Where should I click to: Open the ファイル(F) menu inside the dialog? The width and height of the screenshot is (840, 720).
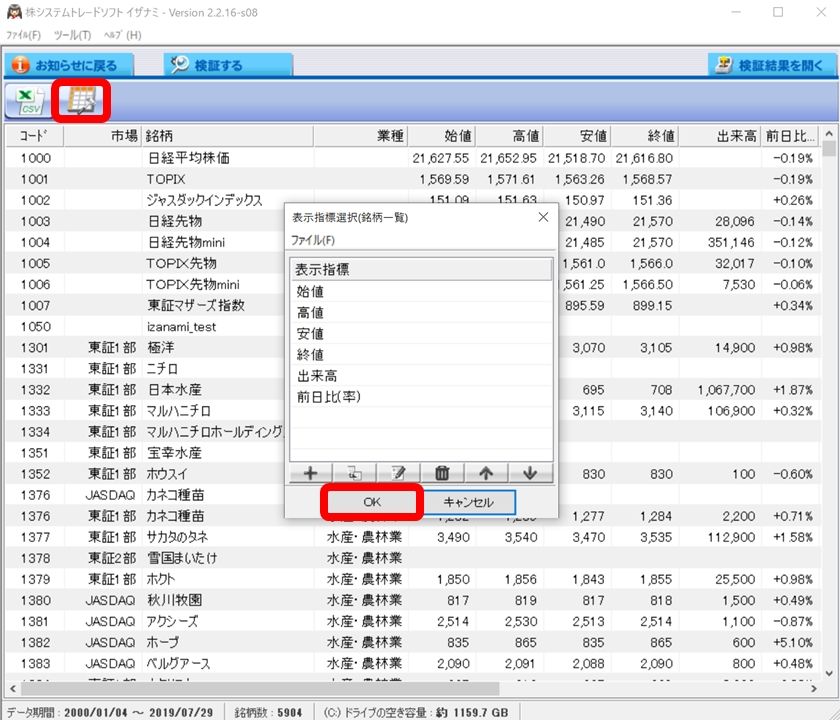click(312, 241)
